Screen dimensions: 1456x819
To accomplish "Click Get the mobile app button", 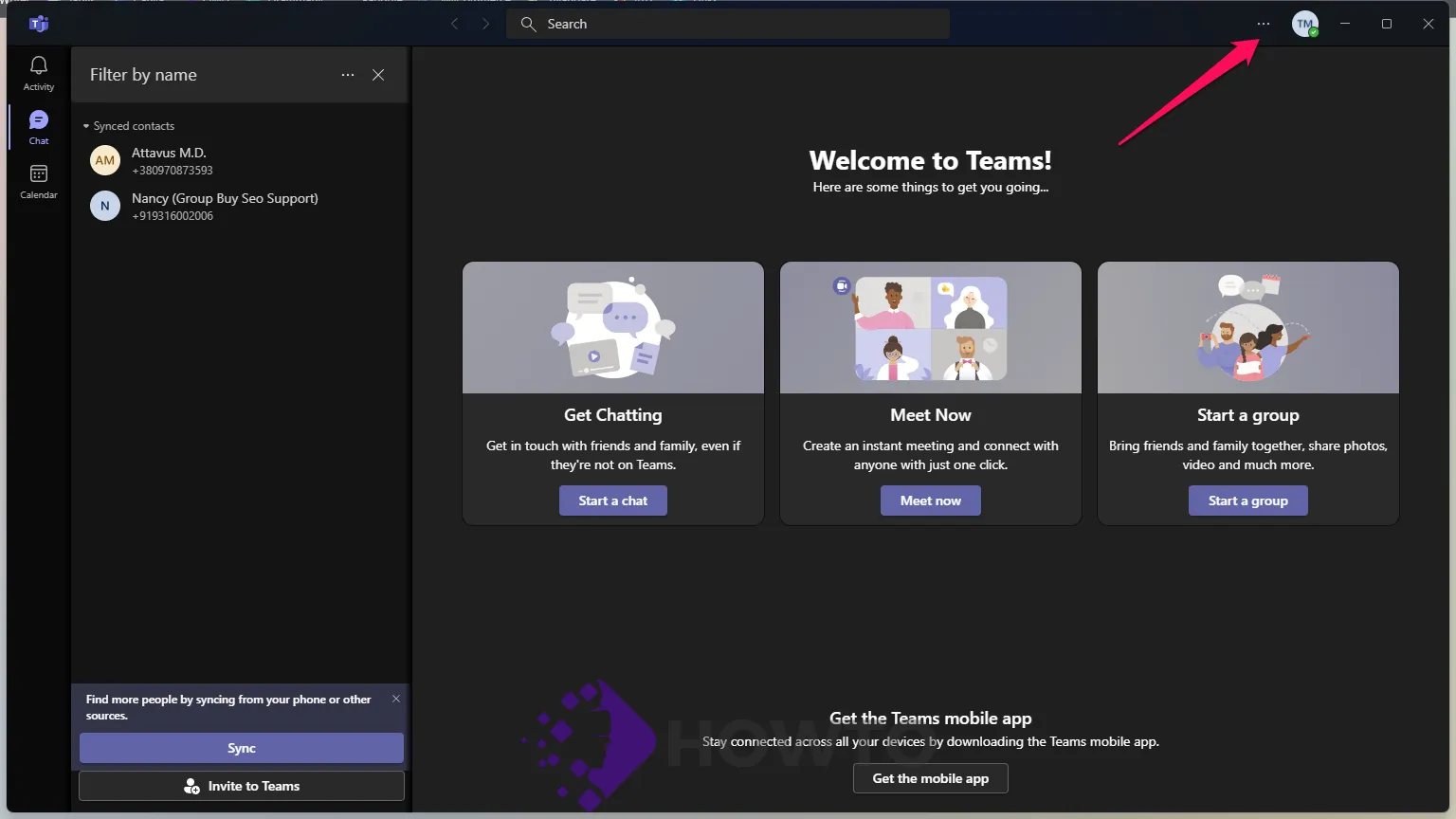I will click(x=931, y=778).
